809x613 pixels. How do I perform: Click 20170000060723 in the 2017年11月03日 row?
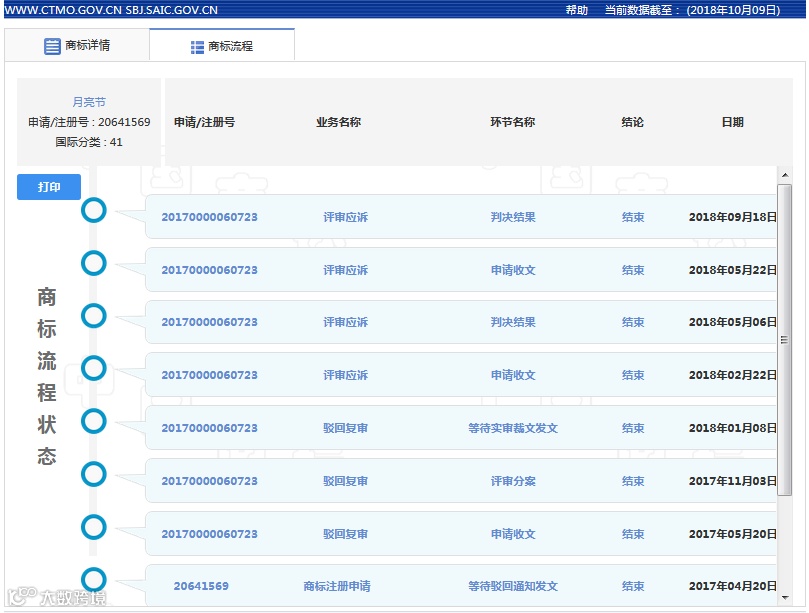point(209,481)
